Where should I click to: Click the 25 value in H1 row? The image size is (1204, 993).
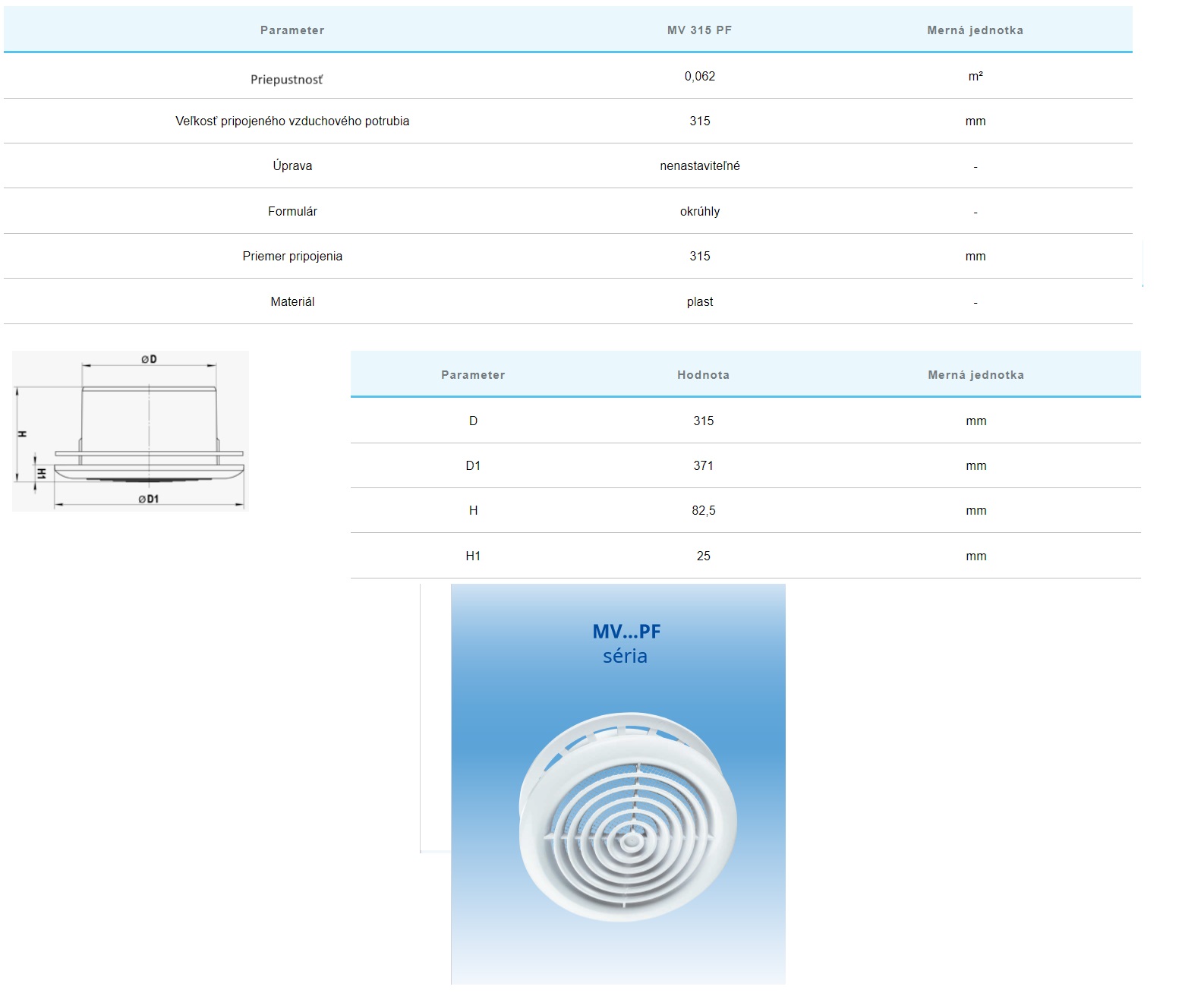tap(703, 556)
